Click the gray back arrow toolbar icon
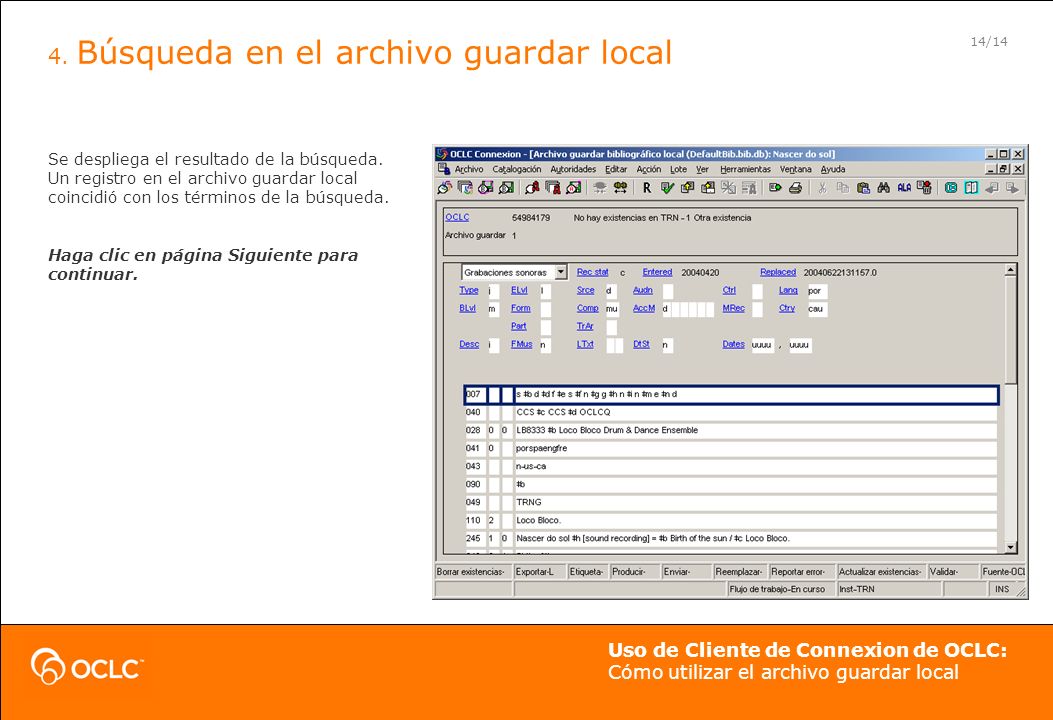Image resolution: width=1053 pixels, height=720 pixels. (992, 188)
